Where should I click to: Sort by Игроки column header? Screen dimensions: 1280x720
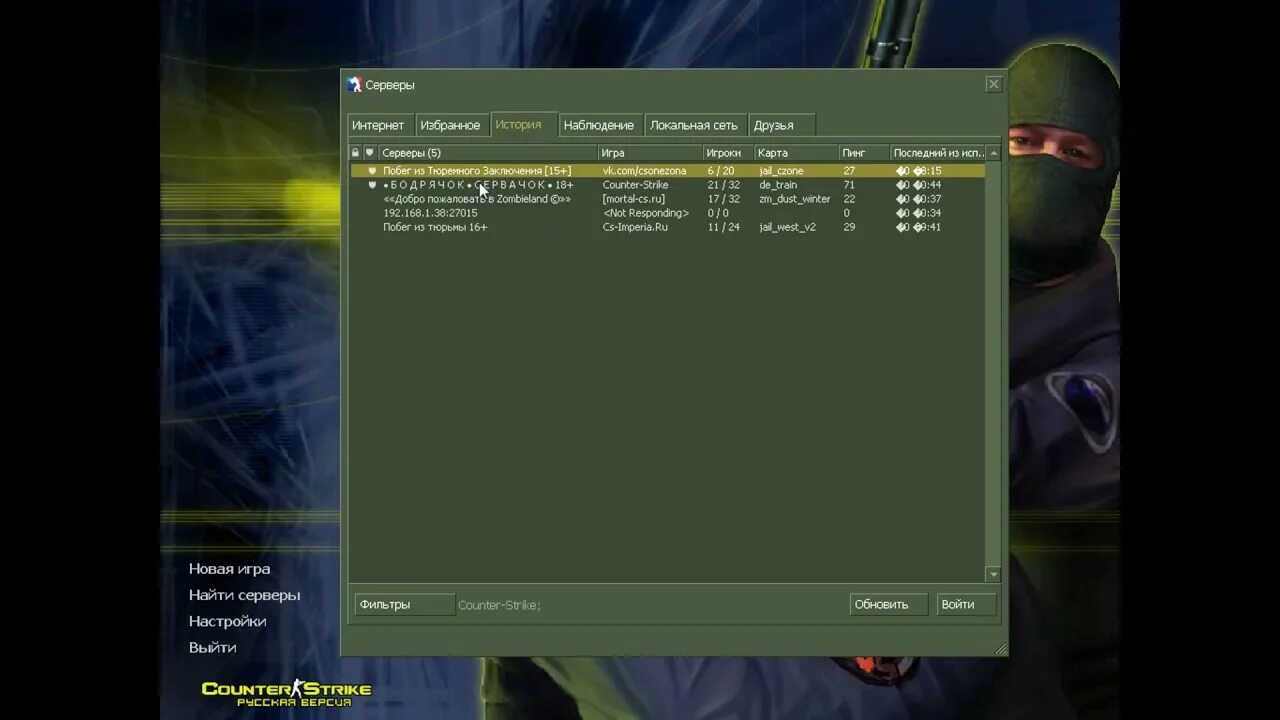728,153
